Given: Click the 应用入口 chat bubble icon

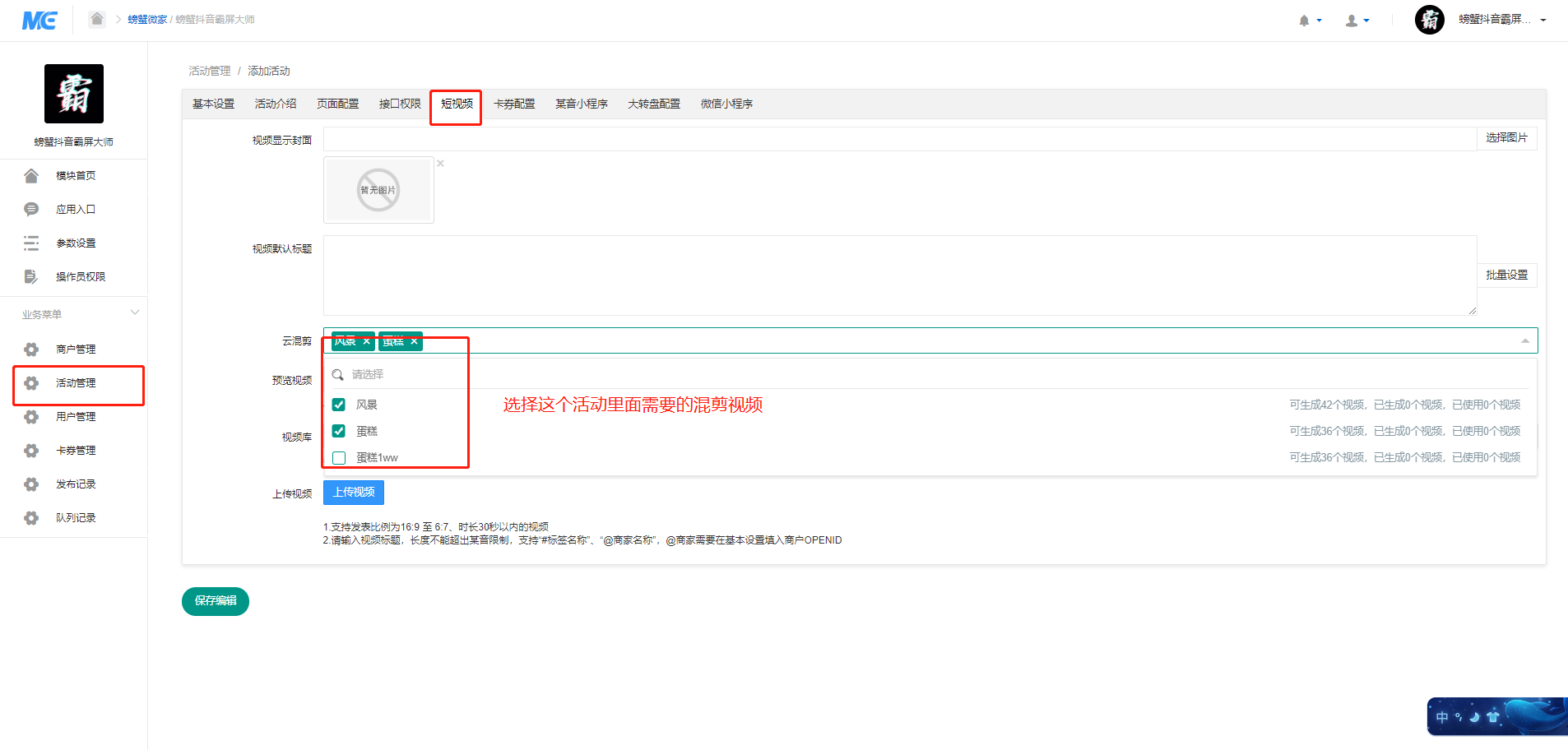Looking at the screenshot, I should 31,209.
